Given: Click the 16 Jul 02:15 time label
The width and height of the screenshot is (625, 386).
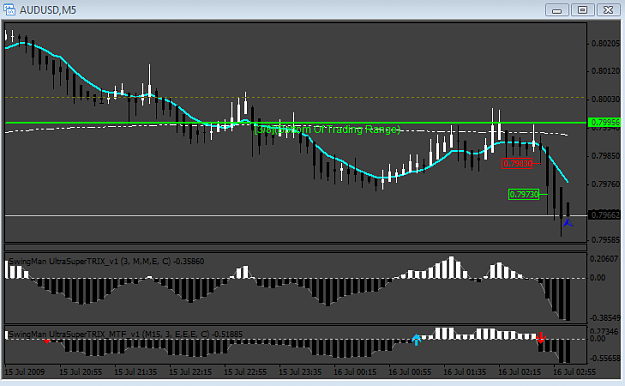Looking at the screenshot, I should point(520,372).
